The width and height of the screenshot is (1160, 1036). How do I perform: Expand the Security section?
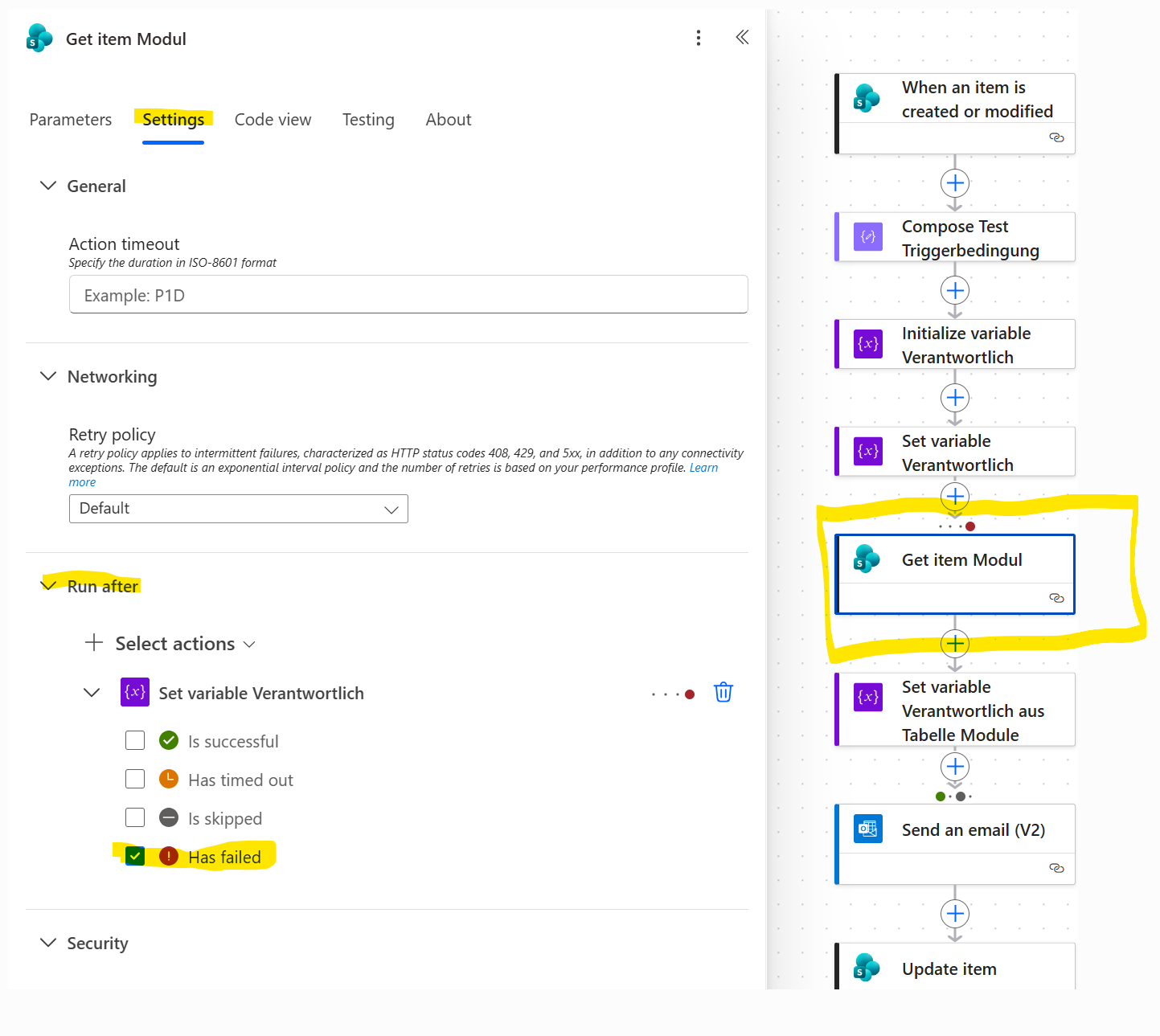[49, 942]
